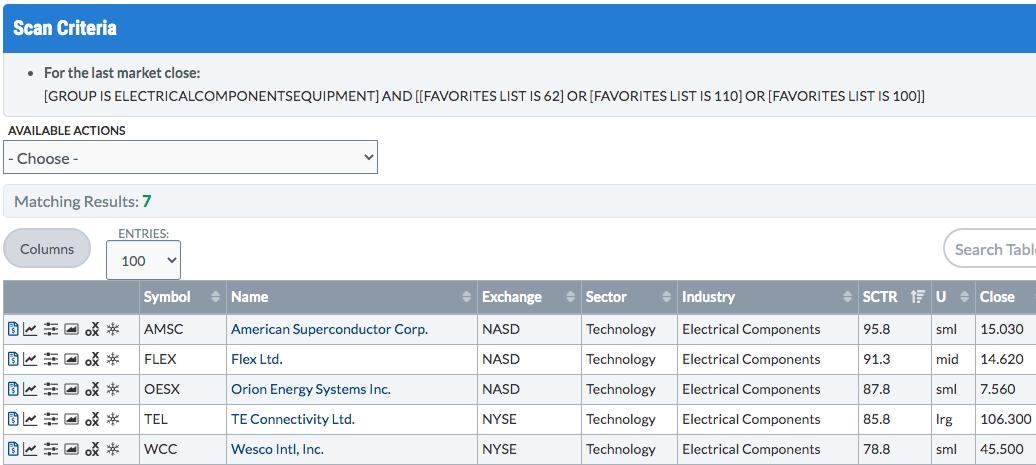The height and width of the screenshot is (465, 1036).
Task: Open line chart icon for TEL row
Action: [x=30, y=419]
